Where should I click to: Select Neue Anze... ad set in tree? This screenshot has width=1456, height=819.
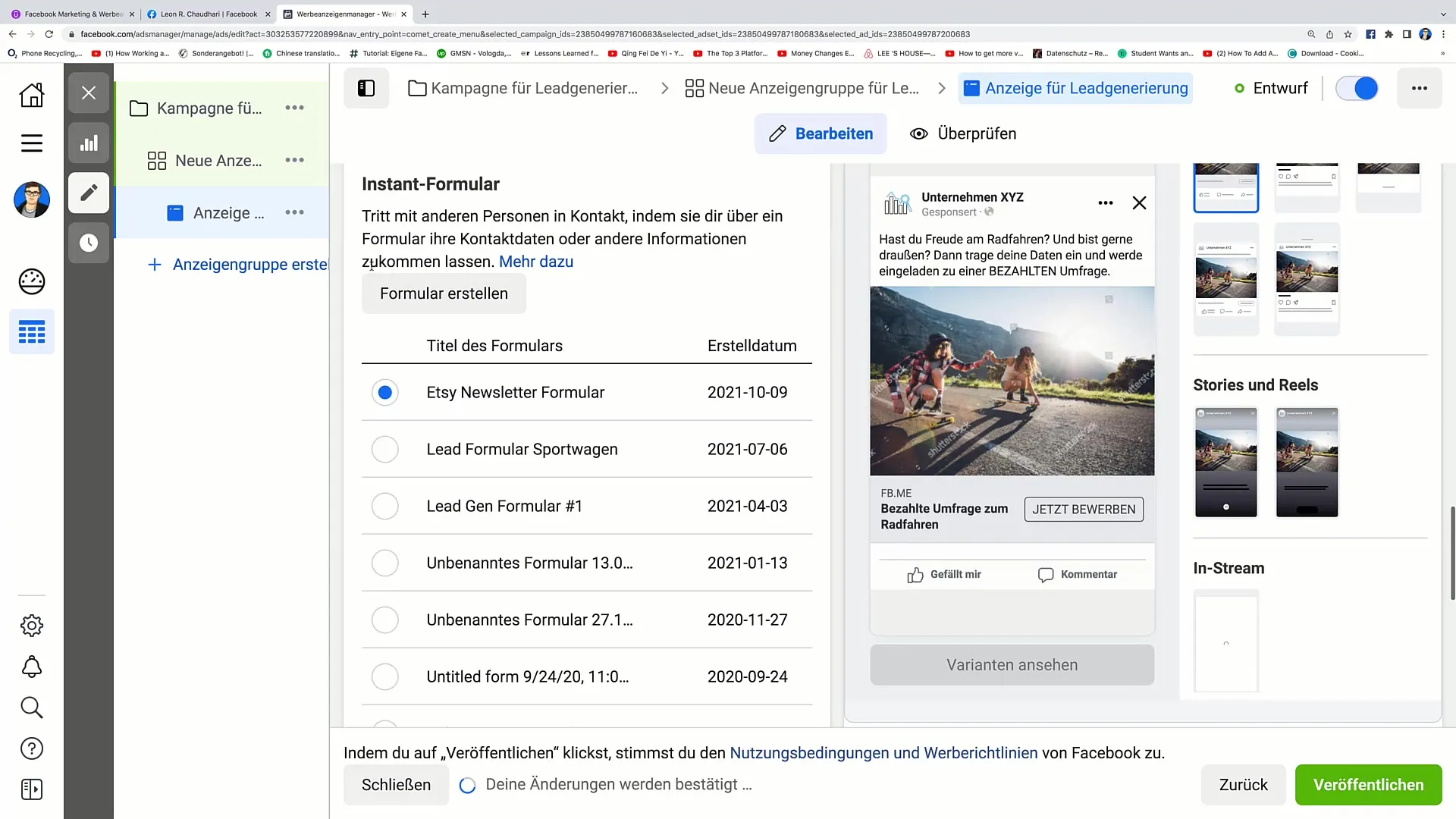coord(205,160)
